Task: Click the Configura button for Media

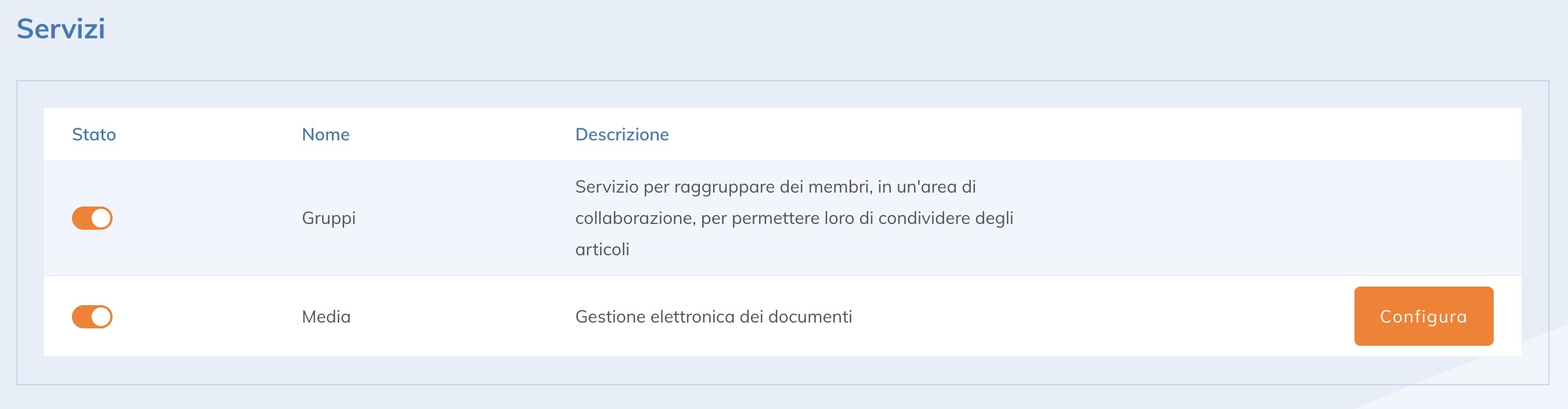Action: (1423, 316)
